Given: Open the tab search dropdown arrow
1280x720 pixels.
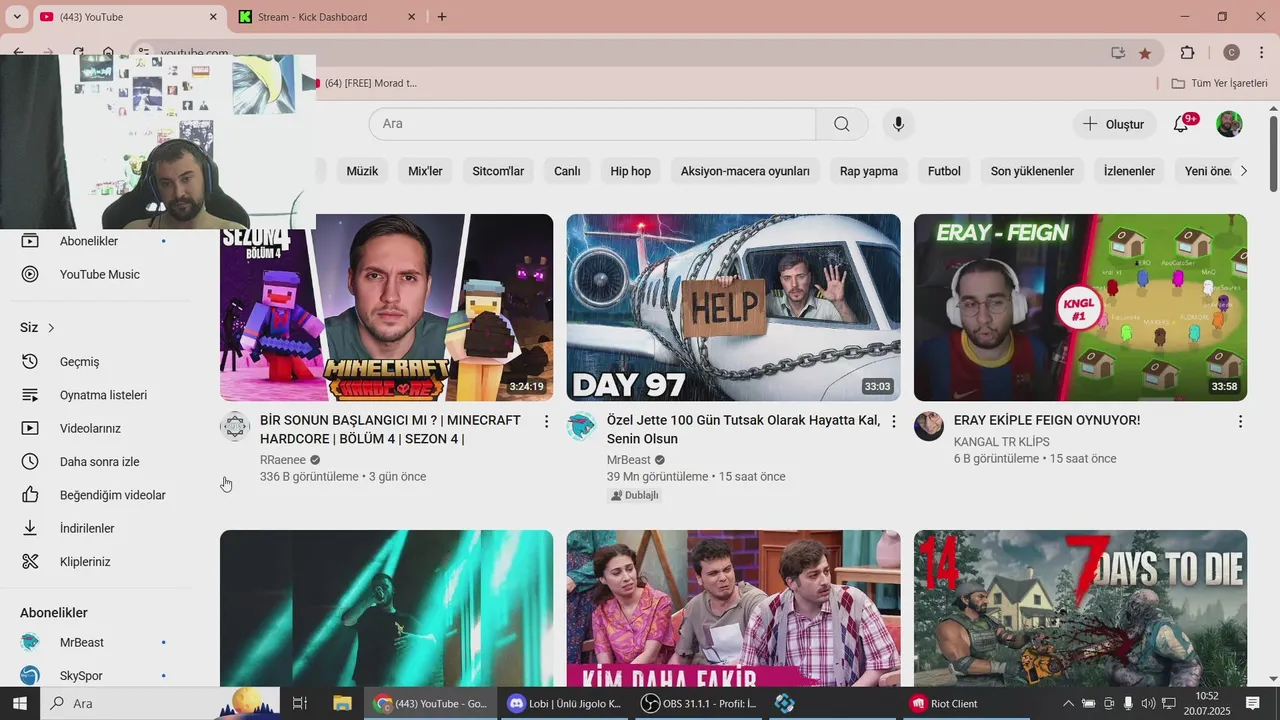Looking at the screenshot, I should 16,17.
